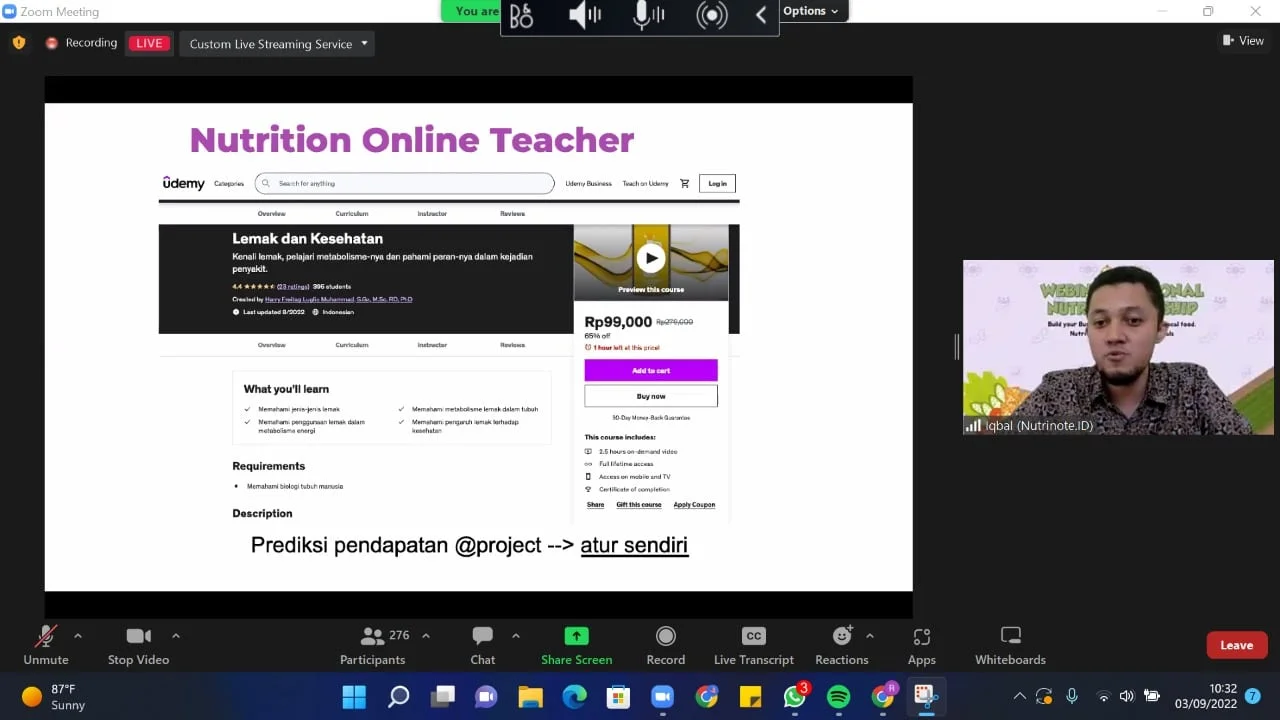The height and width of the screenshot is (720, 1280).
Task: Open the Reactions menu
Action: pos(842,645)
